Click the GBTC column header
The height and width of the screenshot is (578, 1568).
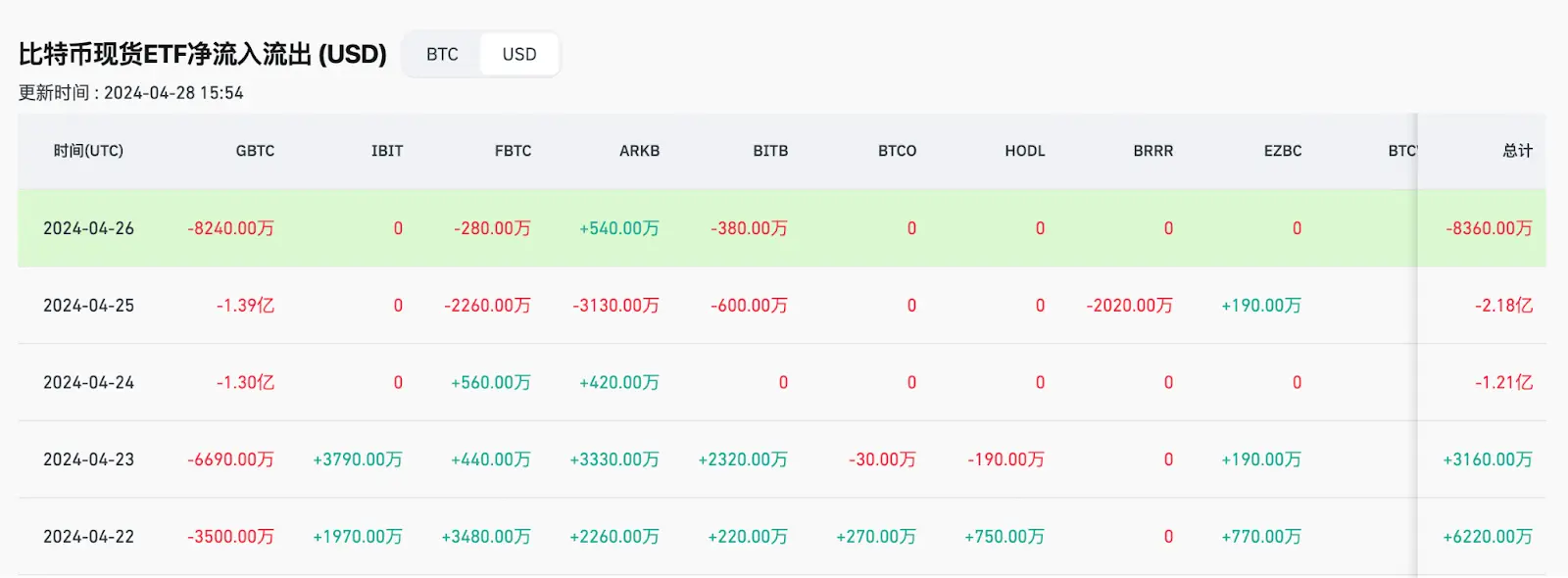(x=255, y=151)
